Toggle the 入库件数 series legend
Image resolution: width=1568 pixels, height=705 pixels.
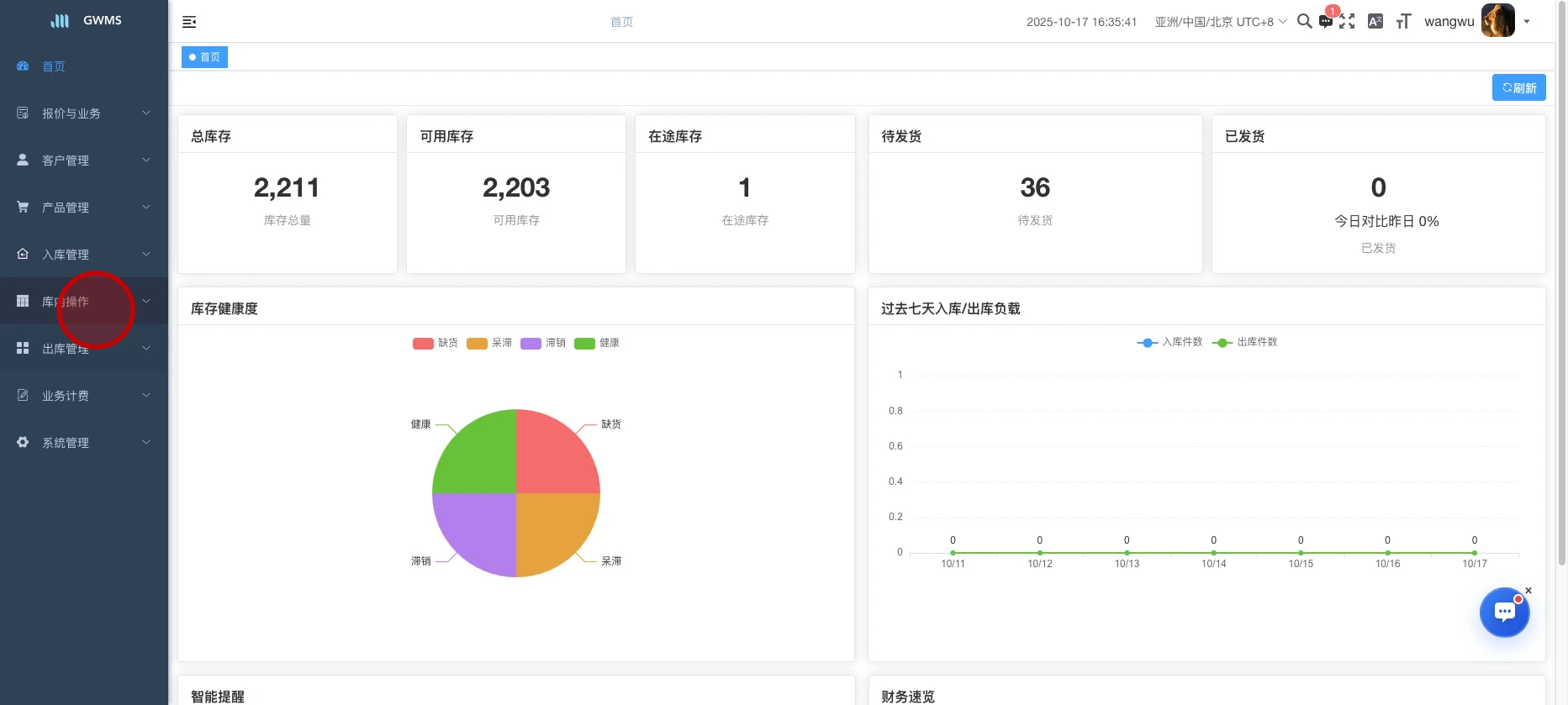click(1169, 342)
